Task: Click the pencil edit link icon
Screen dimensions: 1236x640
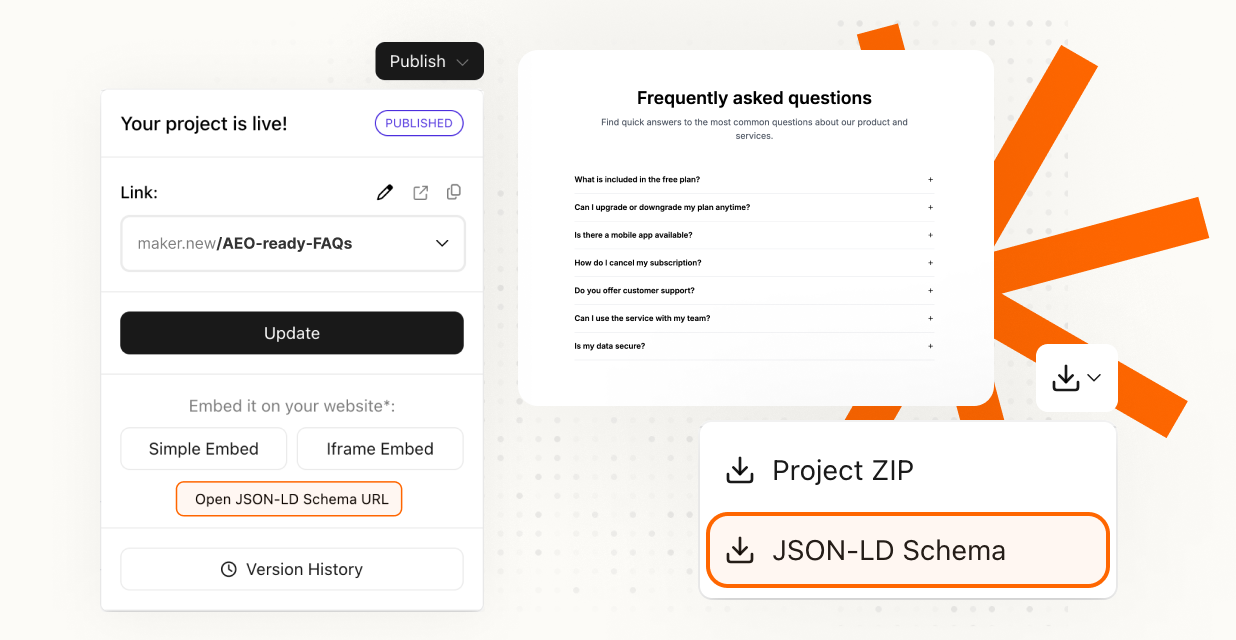Action: click(x=385, y=193)
